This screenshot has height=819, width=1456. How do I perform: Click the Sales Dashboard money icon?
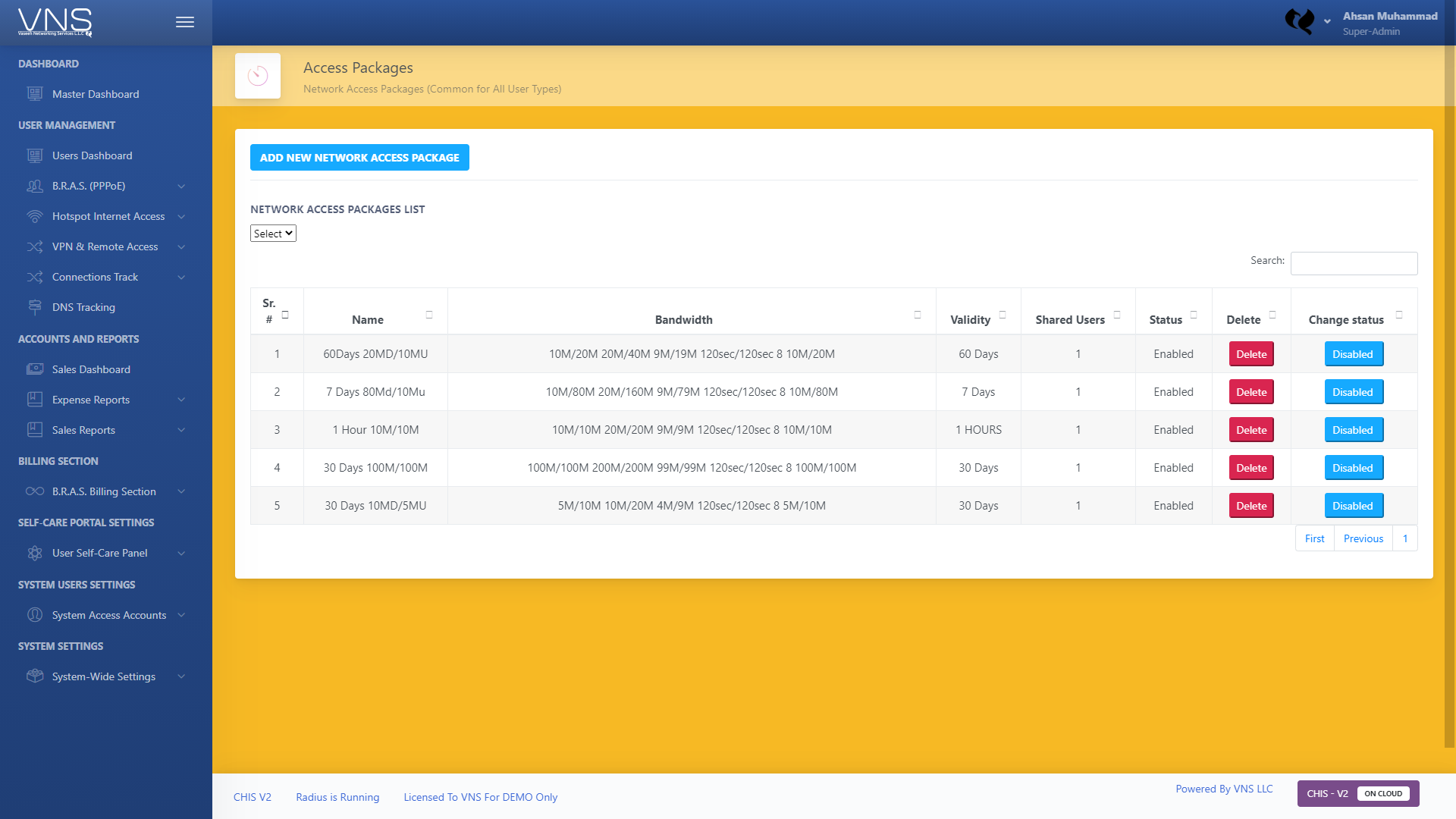coord(35,369)
